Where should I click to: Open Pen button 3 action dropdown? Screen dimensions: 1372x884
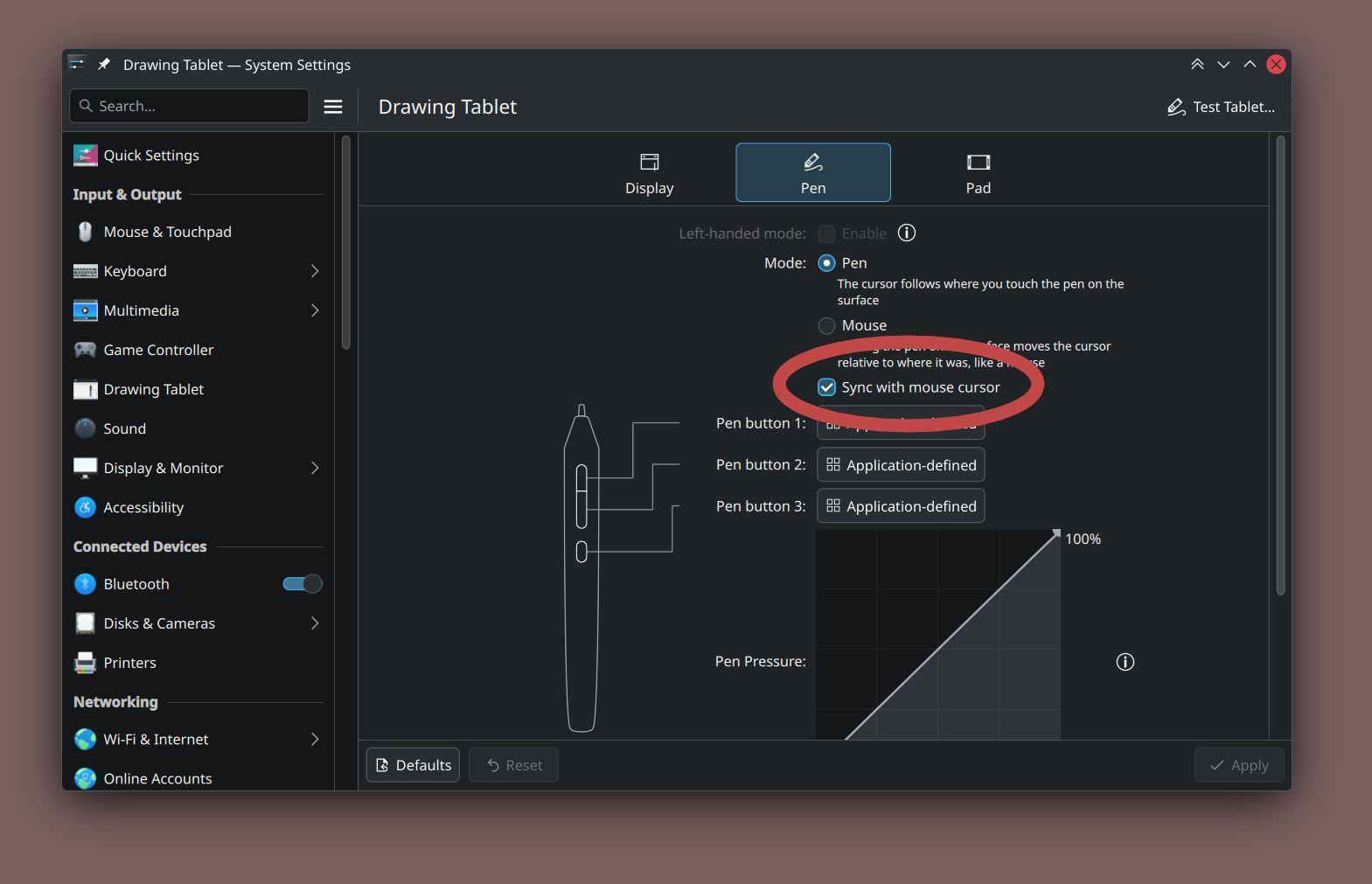coord(901,506)
